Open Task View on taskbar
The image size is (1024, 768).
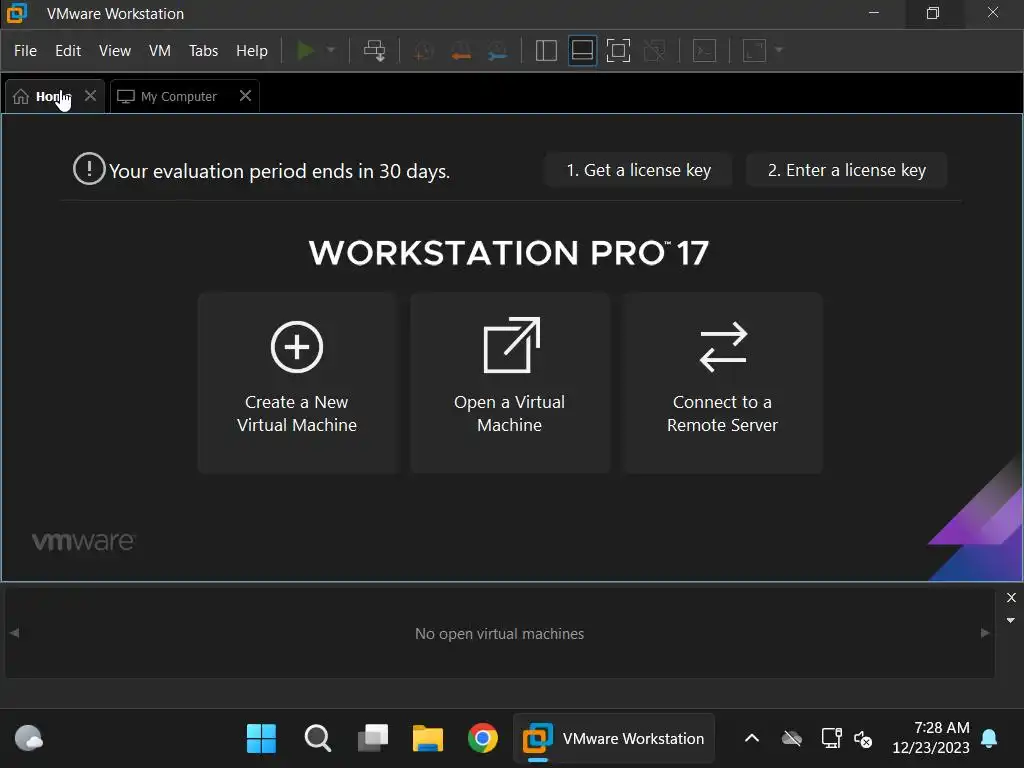[373, 739]
